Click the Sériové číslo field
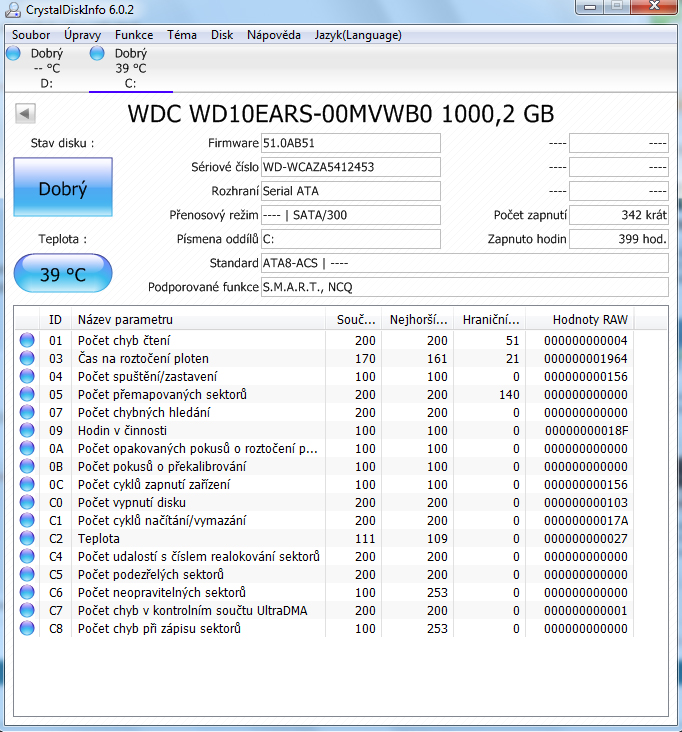Image resolution: width=682 pixels, height=732 pixels. click(350, 167)
